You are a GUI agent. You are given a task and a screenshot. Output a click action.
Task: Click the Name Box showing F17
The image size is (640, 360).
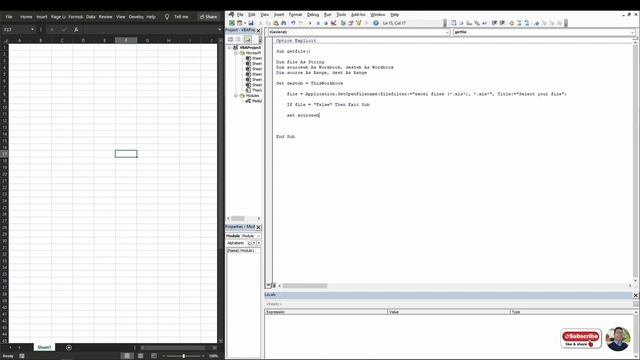coord(15,30)
